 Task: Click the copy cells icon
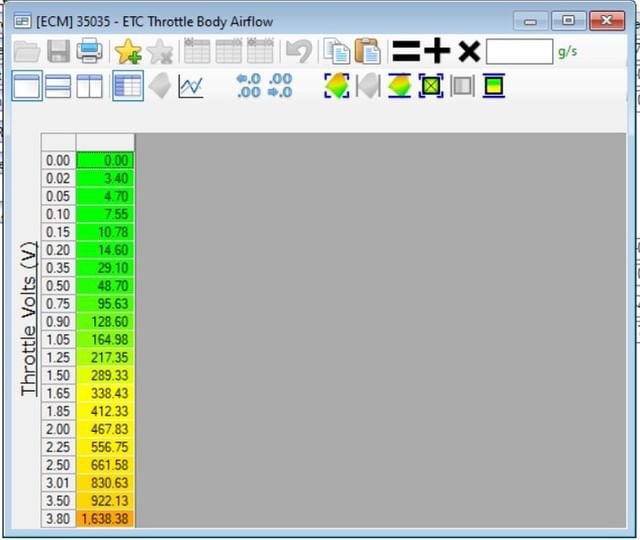pos(338,50)
